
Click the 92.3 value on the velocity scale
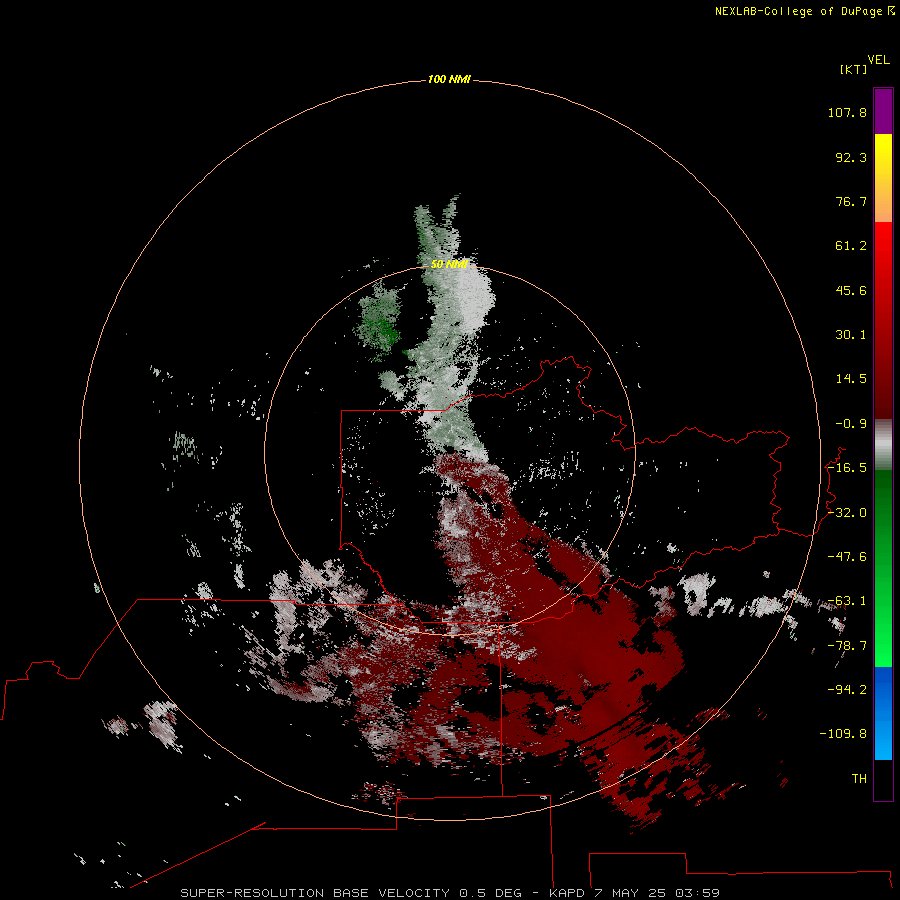click(851, 157)
